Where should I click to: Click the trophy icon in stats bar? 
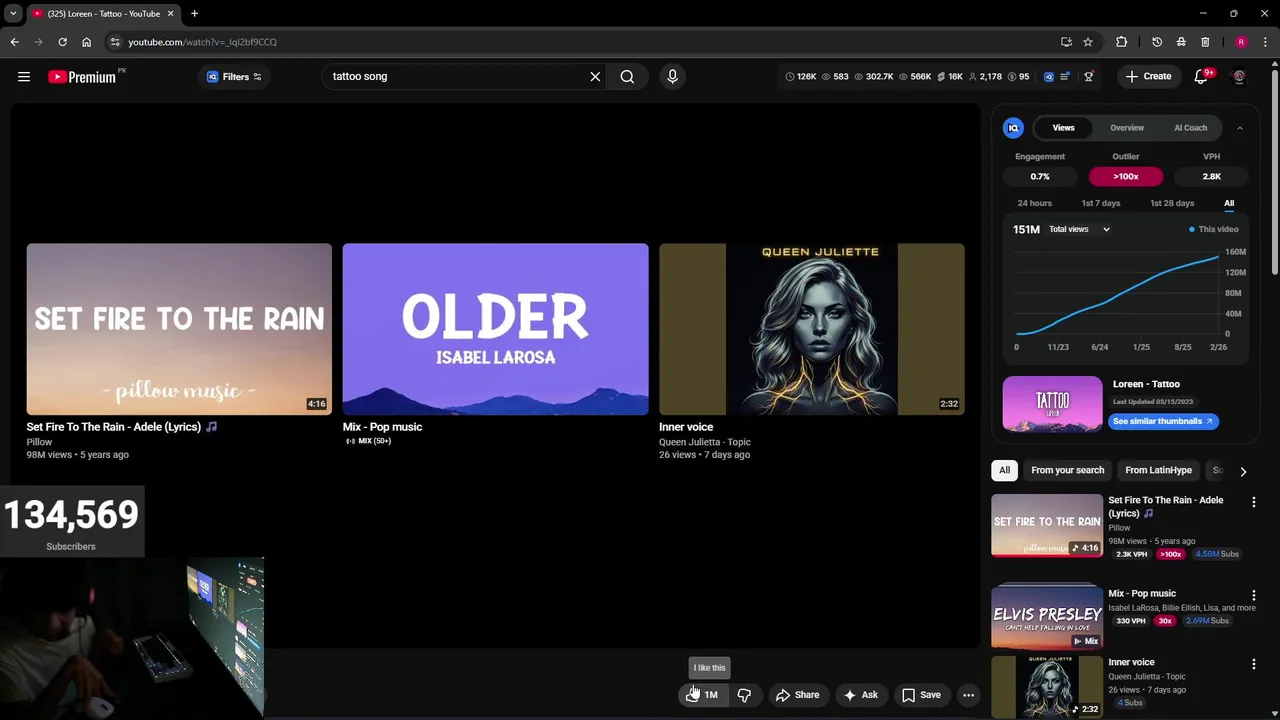pos(1089,76)
